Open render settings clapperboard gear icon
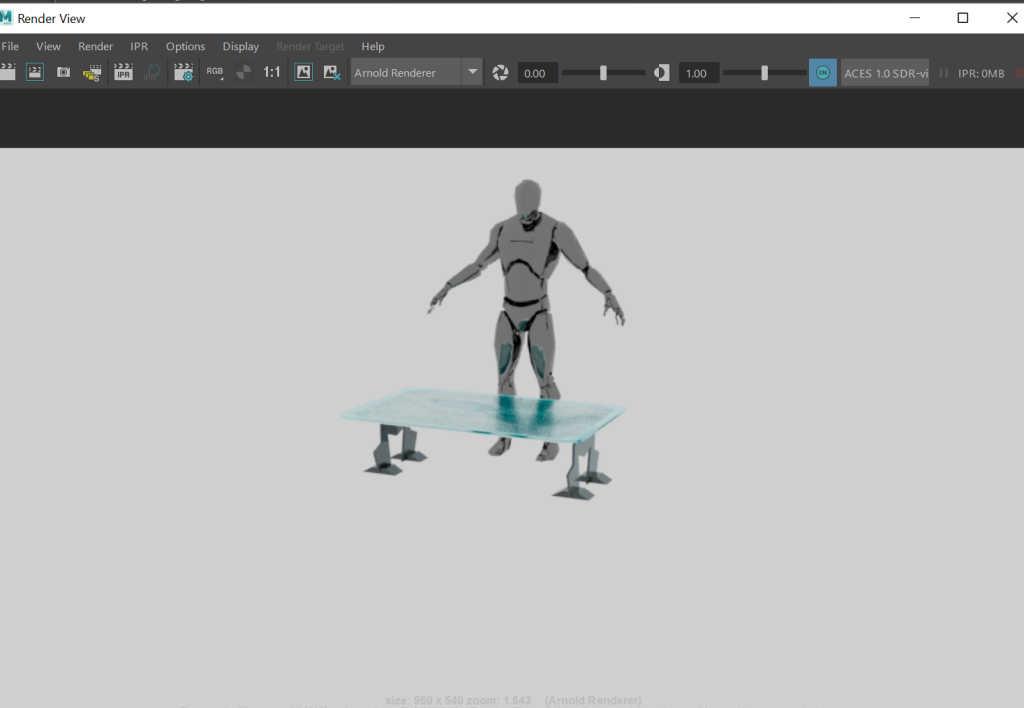This screenshot has width=1024, height=708. point(183,72)
